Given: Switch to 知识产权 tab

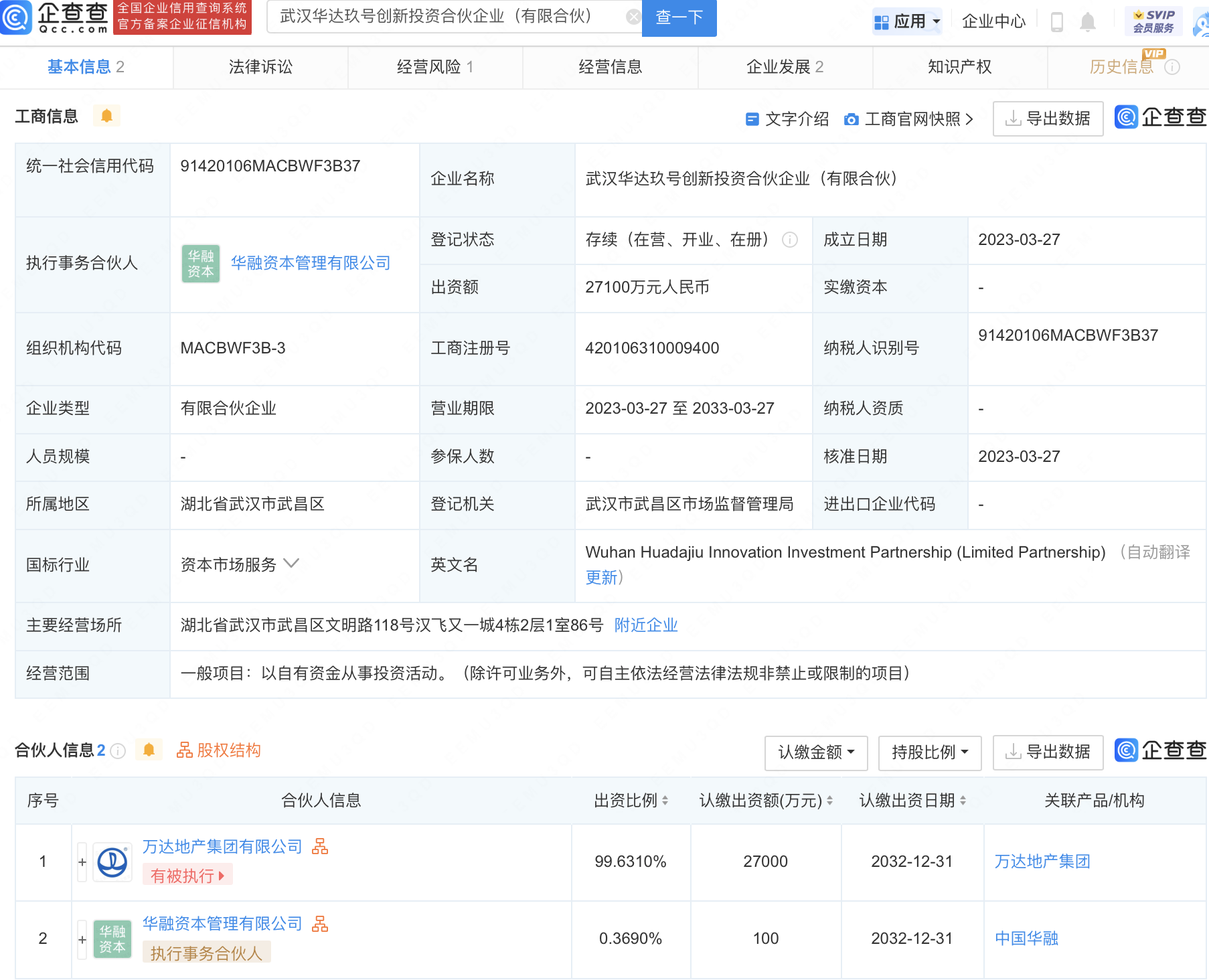Looking at the screenshot, I should (959, 67).
